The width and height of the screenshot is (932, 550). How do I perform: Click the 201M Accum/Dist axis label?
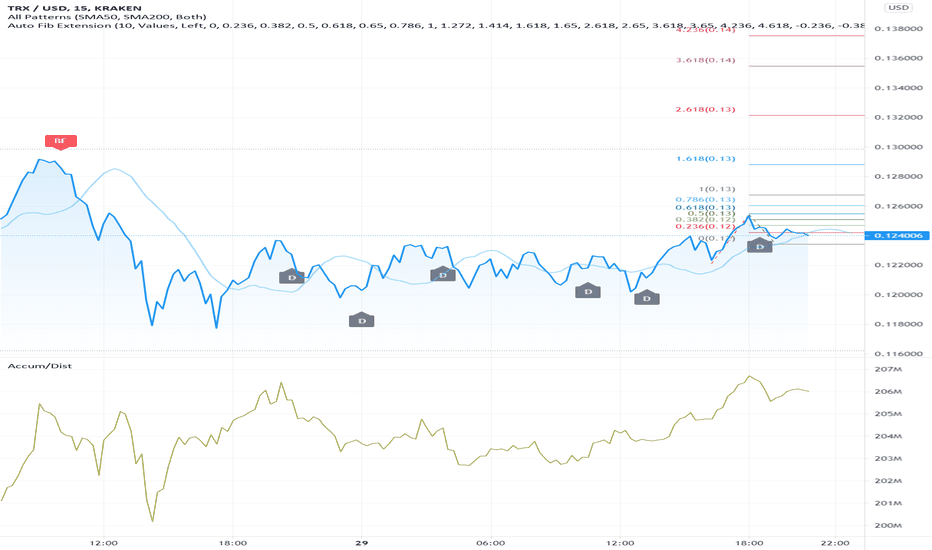[888, 504]
